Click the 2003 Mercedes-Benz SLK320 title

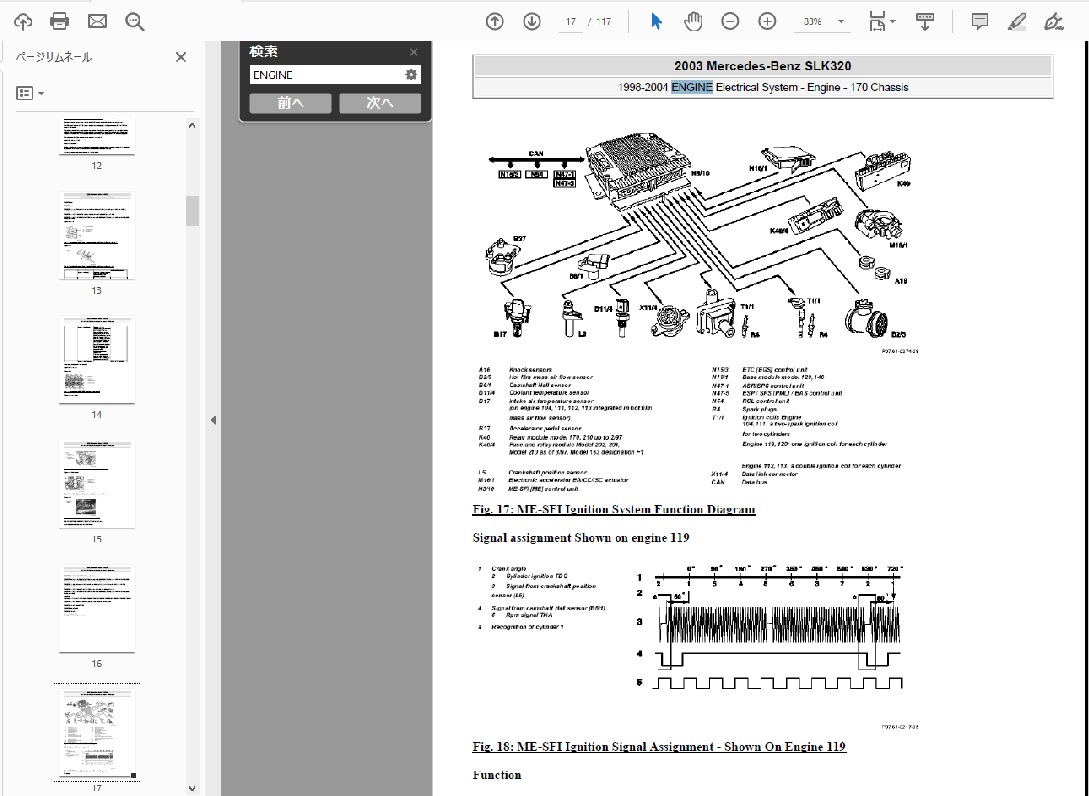tap(763, 66)
